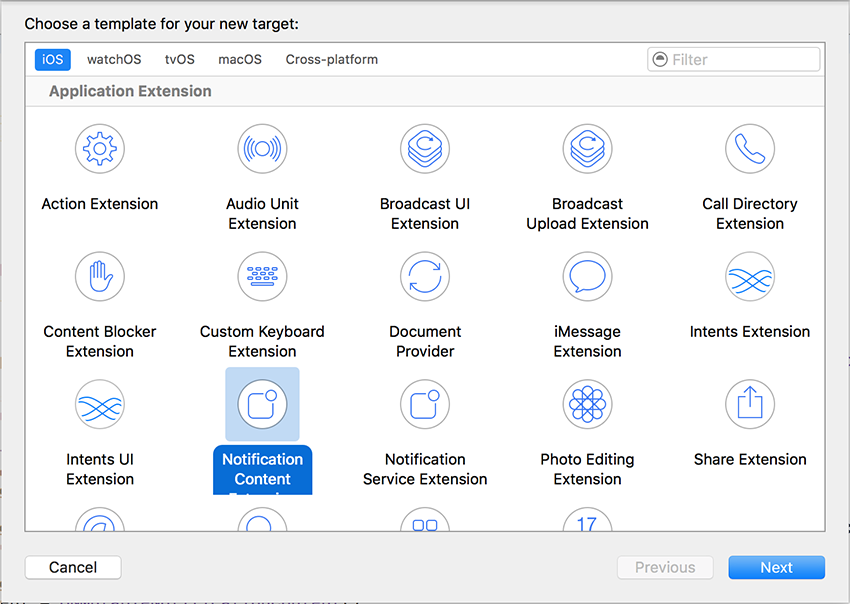Click the Document Provider label
Viewport: 850px width, 604px height.
click(x=425, y=342)
